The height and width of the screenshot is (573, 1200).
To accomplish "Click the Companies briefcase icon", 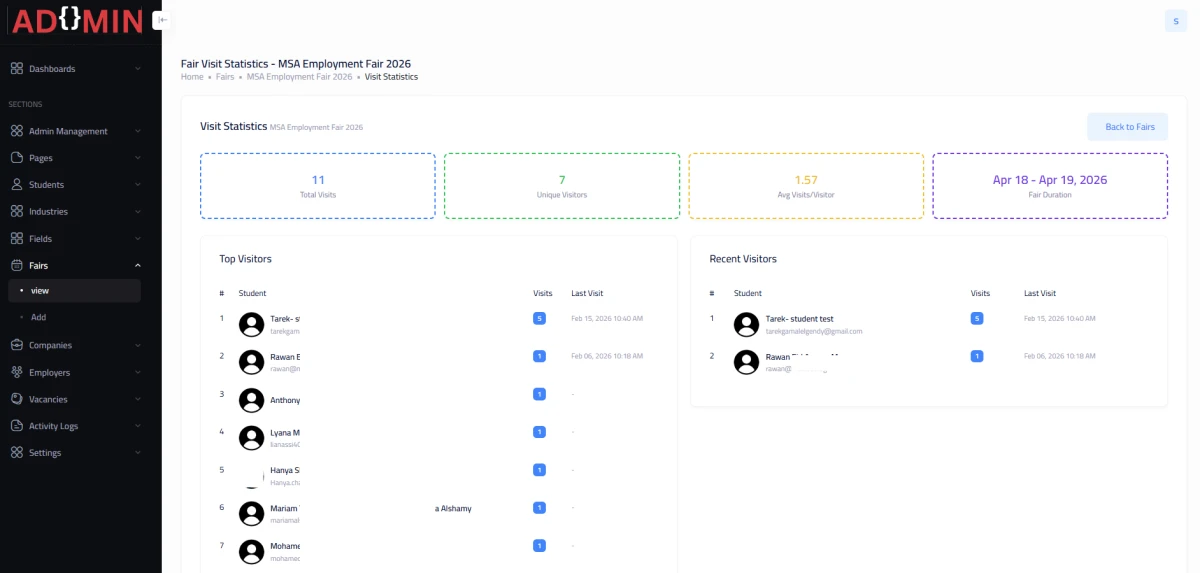I will (16, 345).
